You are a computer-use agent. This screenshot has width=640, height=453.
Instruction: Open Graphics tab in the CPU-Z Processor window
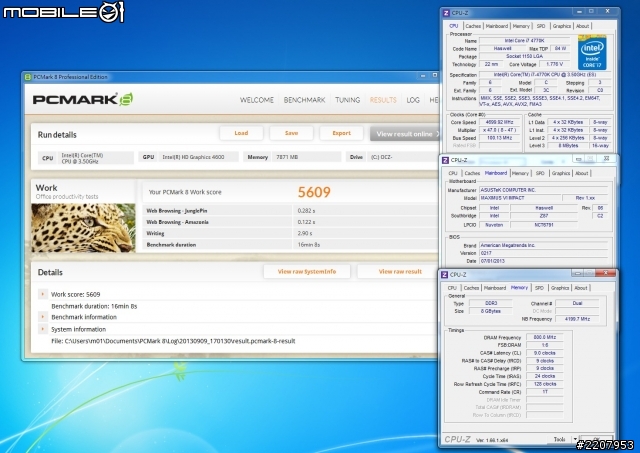[x=562, y=26]
